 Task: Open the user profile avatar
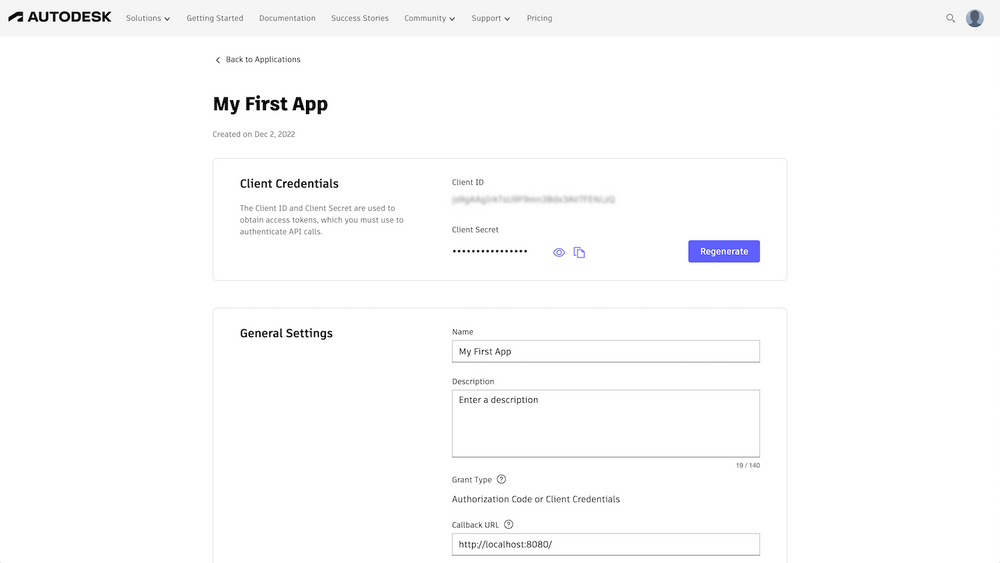coord(974,18)
